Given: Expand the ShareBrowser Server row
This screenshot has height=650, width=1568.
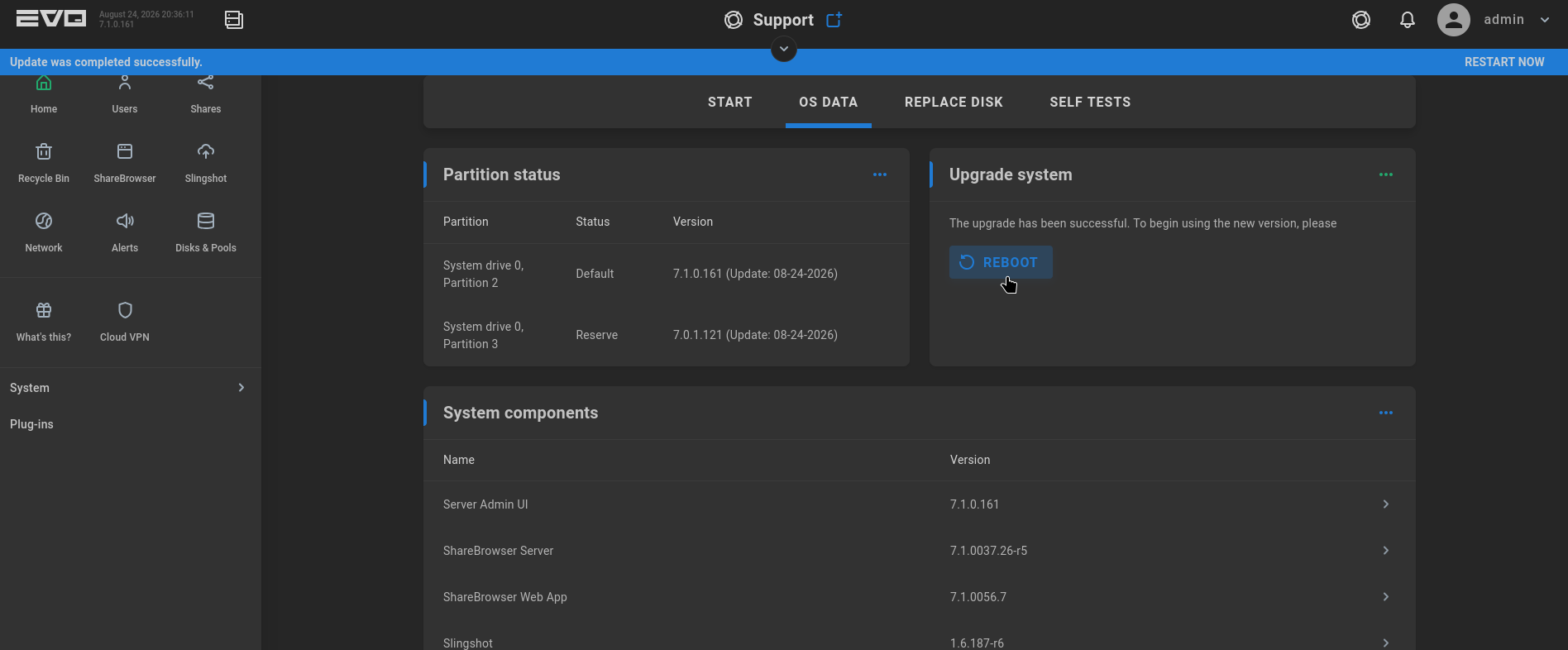Looking at the screenshot, I should [920, 551].
